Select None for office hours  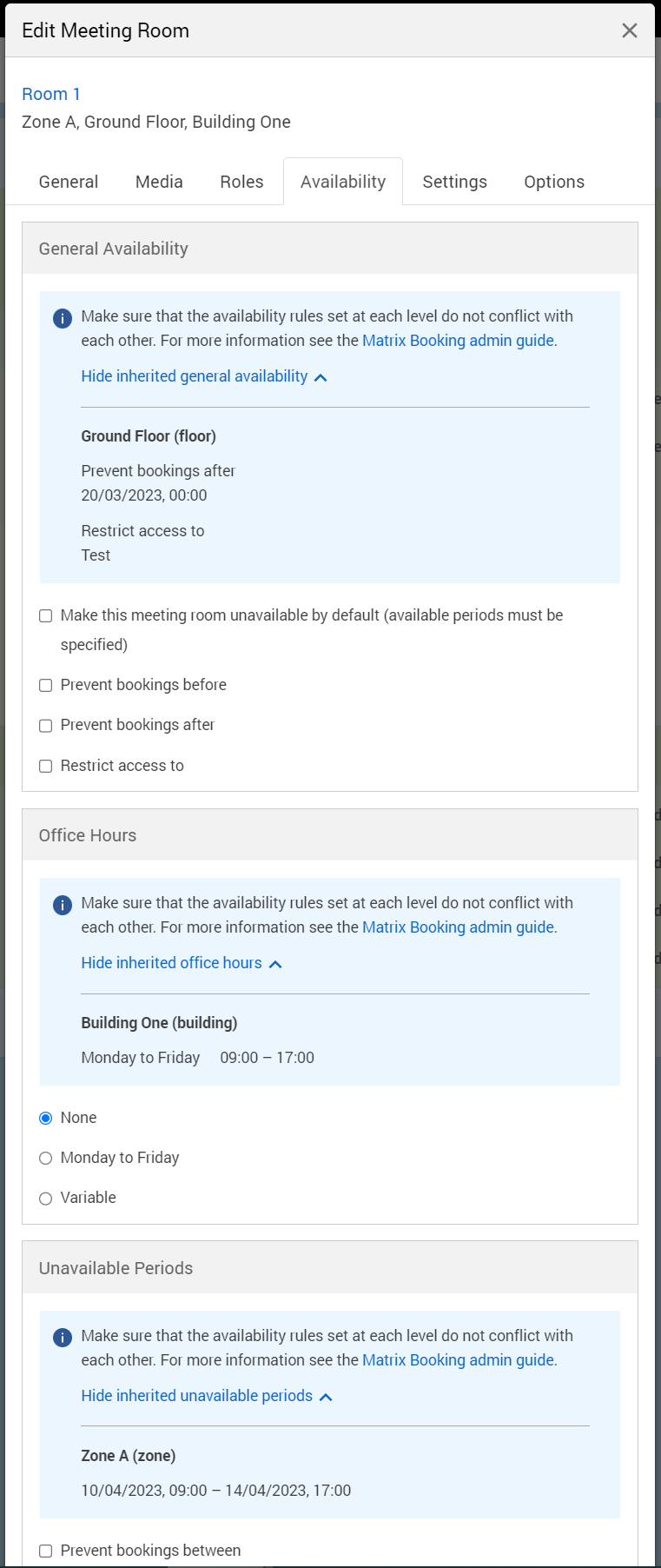point(46,1119)
